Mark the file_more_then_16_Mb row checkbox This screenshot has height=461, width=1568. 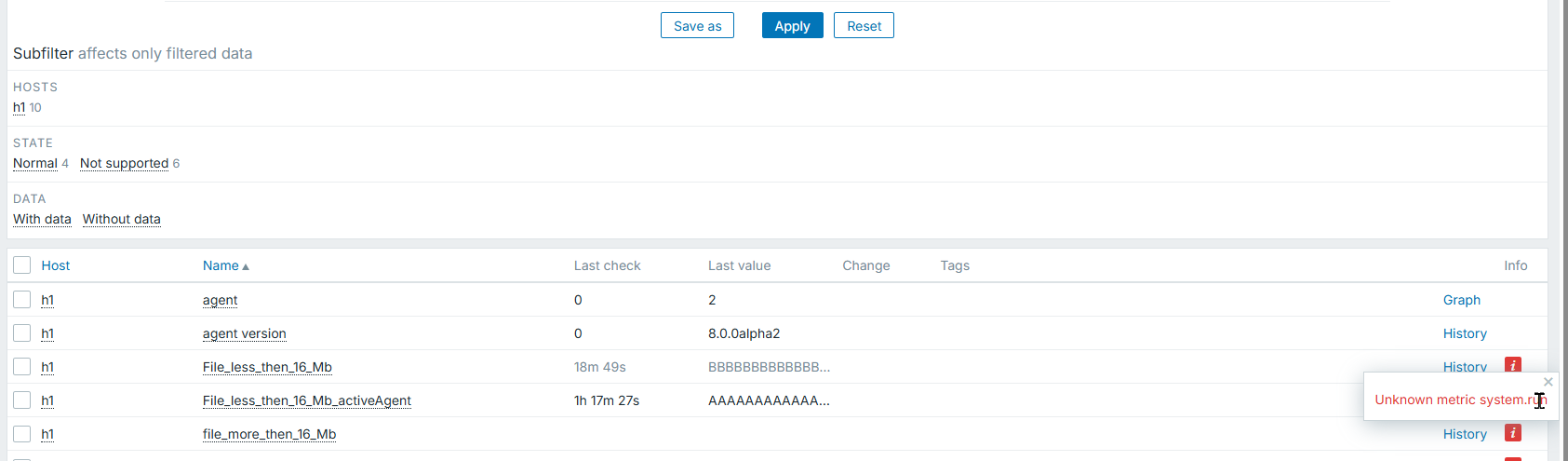[22, 434]
